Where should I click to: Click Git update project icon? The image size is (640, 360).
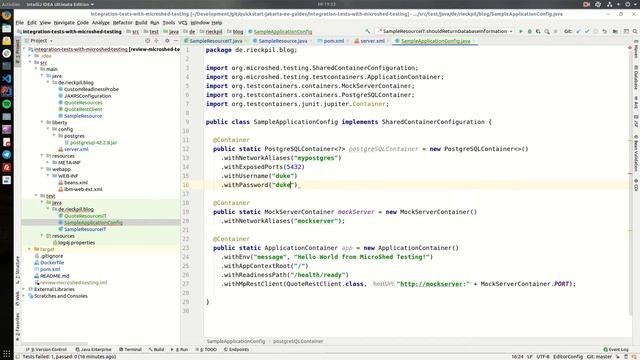[578, 31]
